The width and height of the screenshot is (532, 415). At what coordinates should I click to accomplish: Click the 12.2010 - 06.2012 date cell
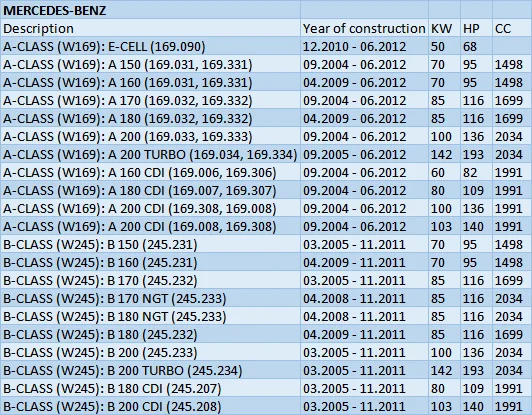pyautogui.click(x=364, y=46)
